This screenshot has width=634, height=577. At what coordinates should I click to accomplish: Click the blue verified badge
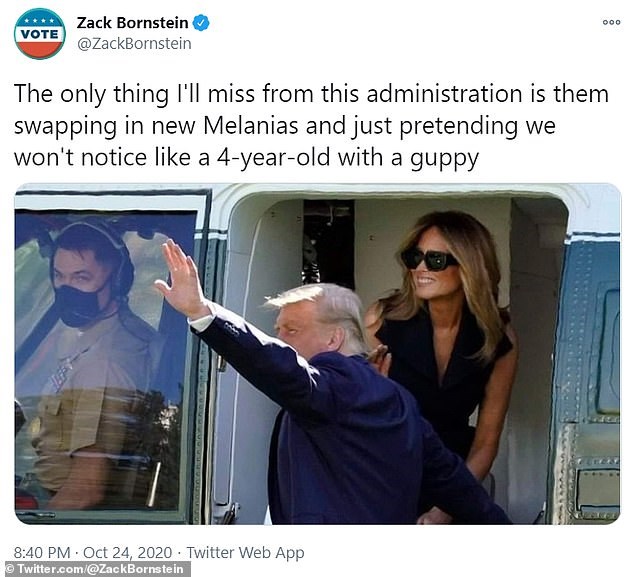coord(201,23)
